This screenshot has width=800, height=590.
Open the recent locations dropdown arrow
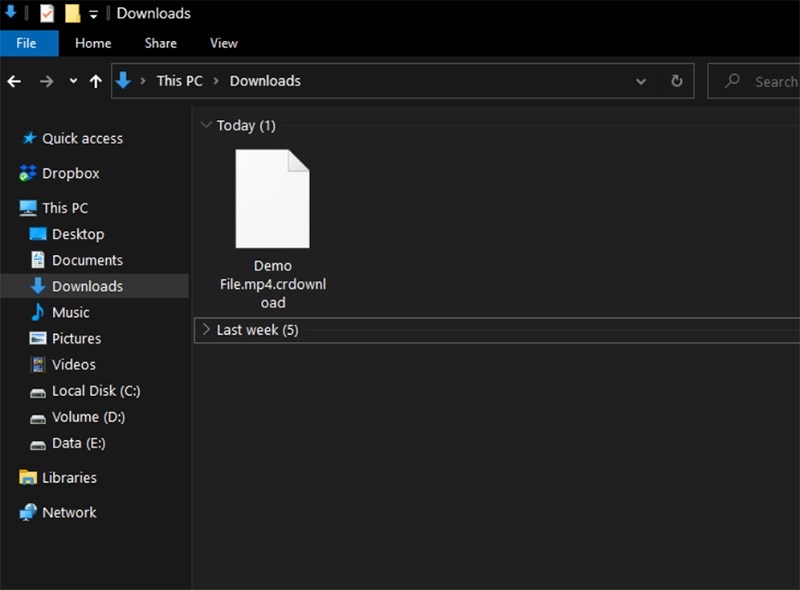pyautogui.click(x=73, y=81)
